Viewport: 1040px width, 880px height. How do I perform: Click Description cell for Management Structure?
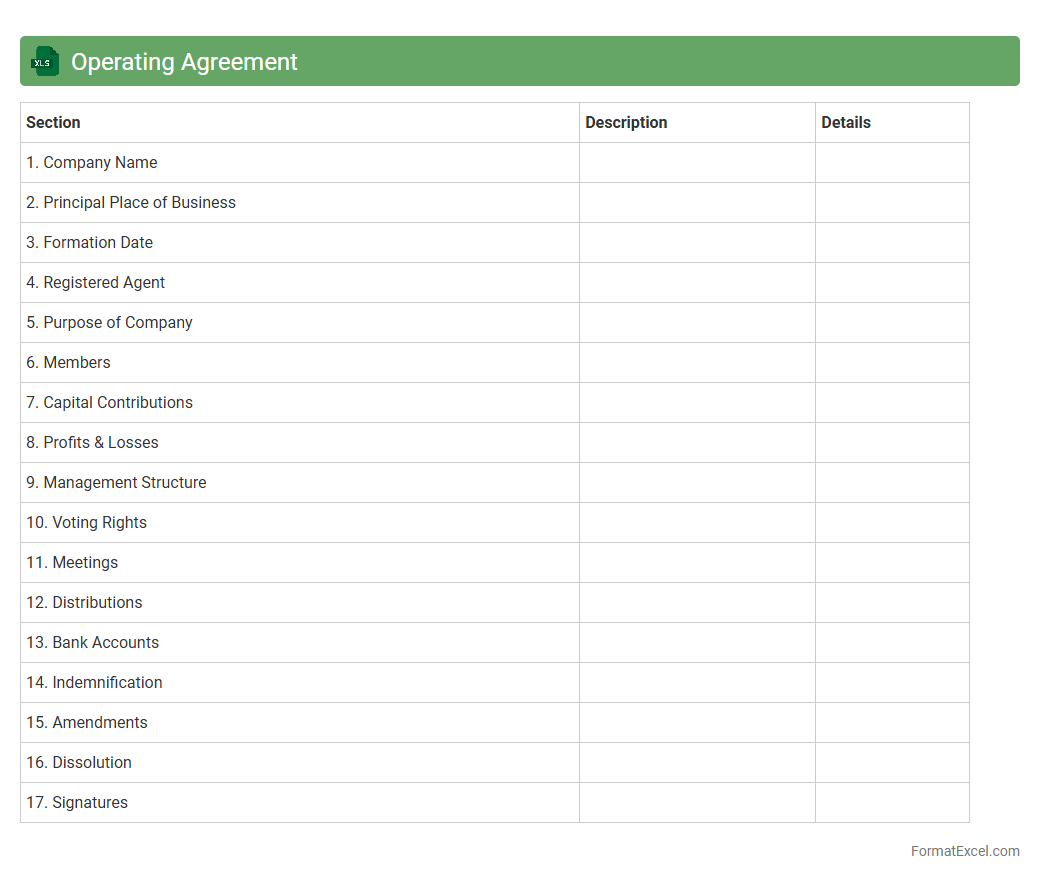tap(697, 483)
